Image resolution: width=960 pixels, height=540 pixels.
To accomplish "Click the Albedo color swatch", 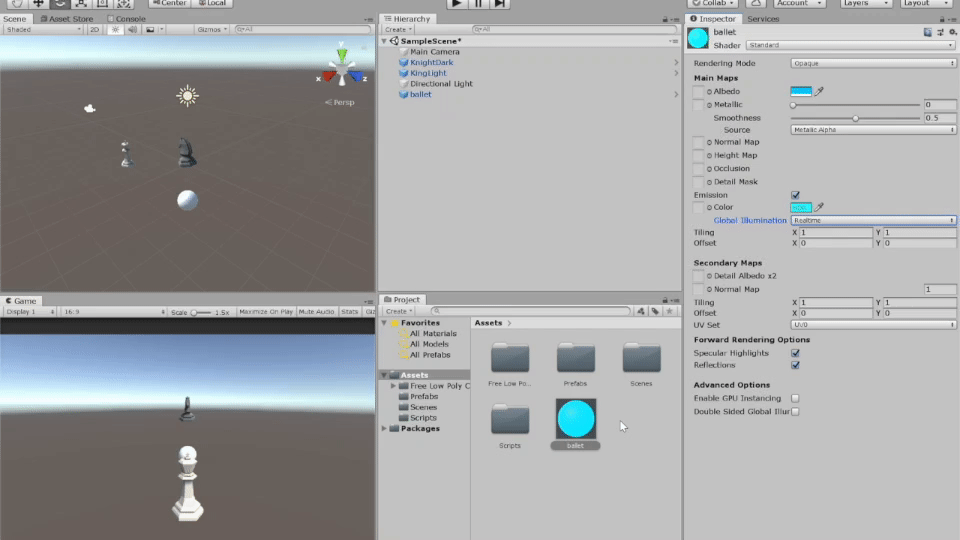I will [x=801, y=92].
